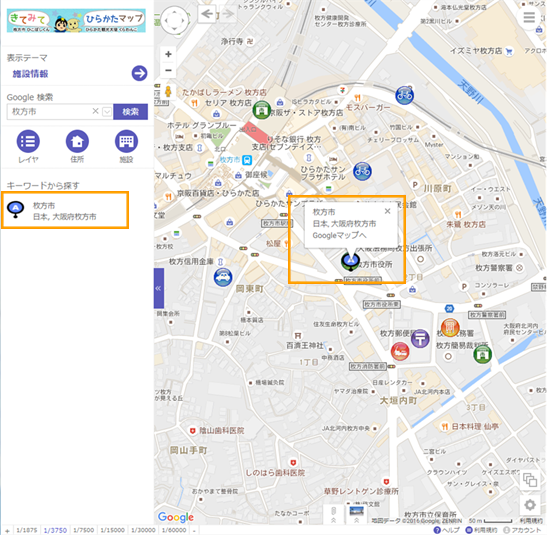Screen dimensions: 547x535
Task: Select the 1/15000 scale
Action: [113, 530]
